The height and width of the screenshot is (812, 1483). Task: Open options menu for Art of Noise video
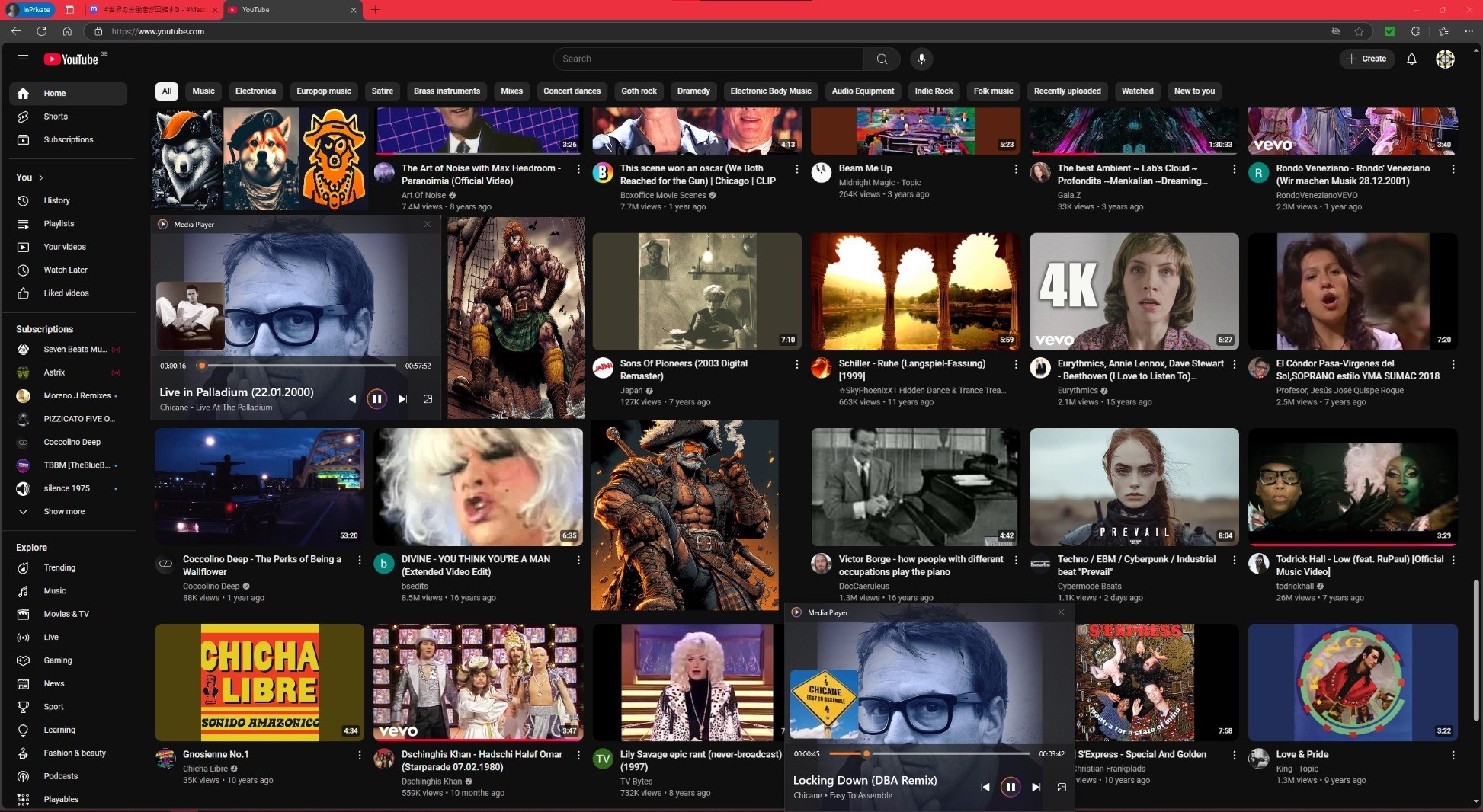[578, 169]
